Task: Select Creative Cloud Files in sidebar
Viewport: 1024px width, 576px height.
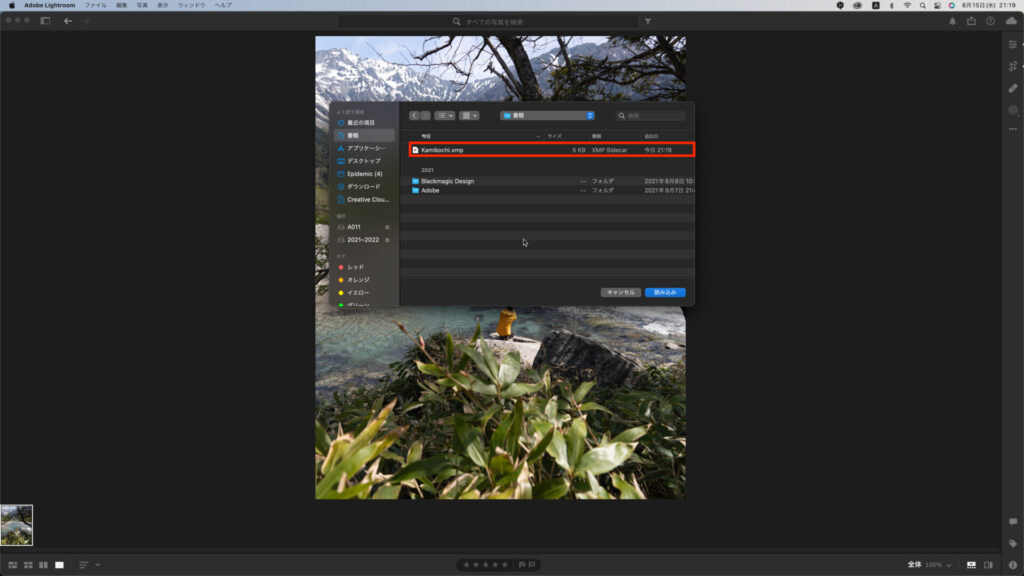Action: 364,199
